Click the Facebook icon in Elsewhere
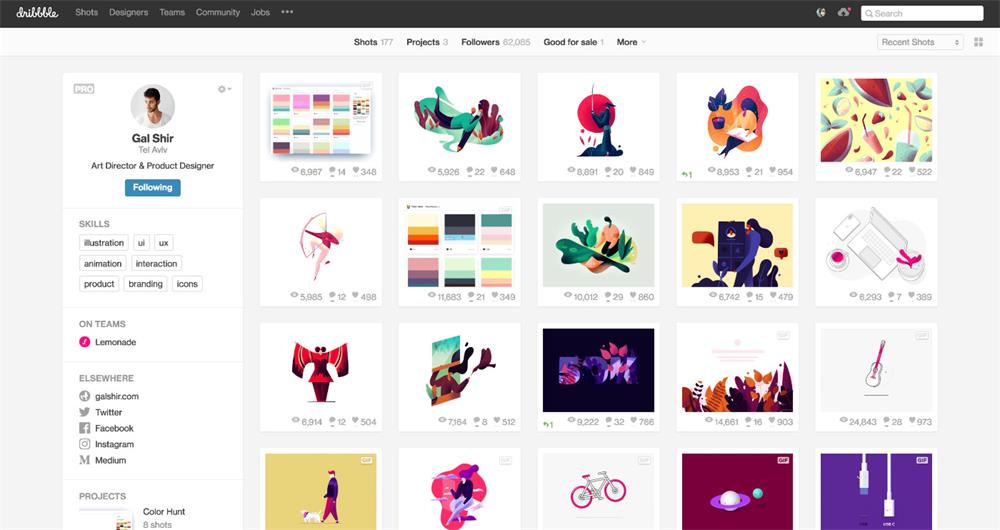 click(84, 428)
